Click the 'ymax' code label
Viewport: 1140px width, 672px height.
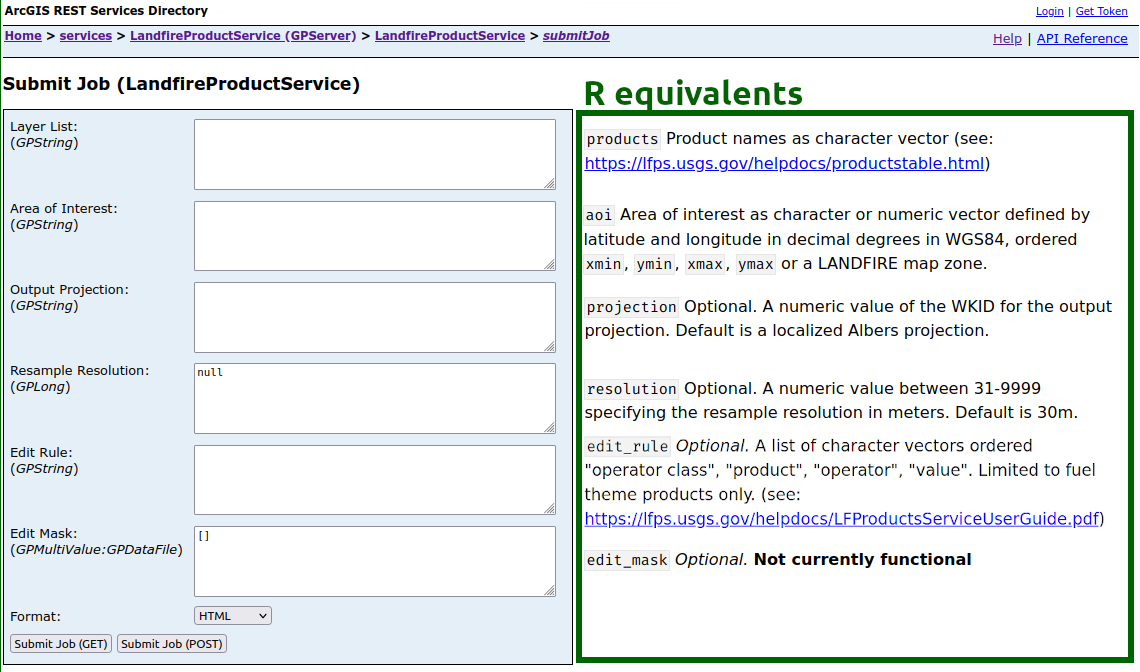pos(755,264)
